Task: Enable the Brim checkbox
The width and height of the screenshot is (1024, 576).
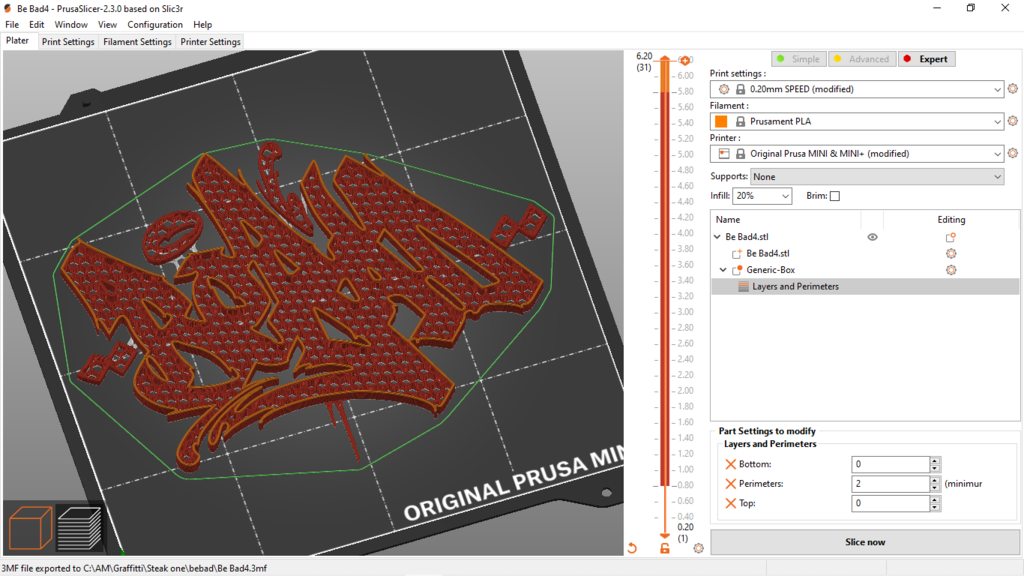Action: (835, 196)
